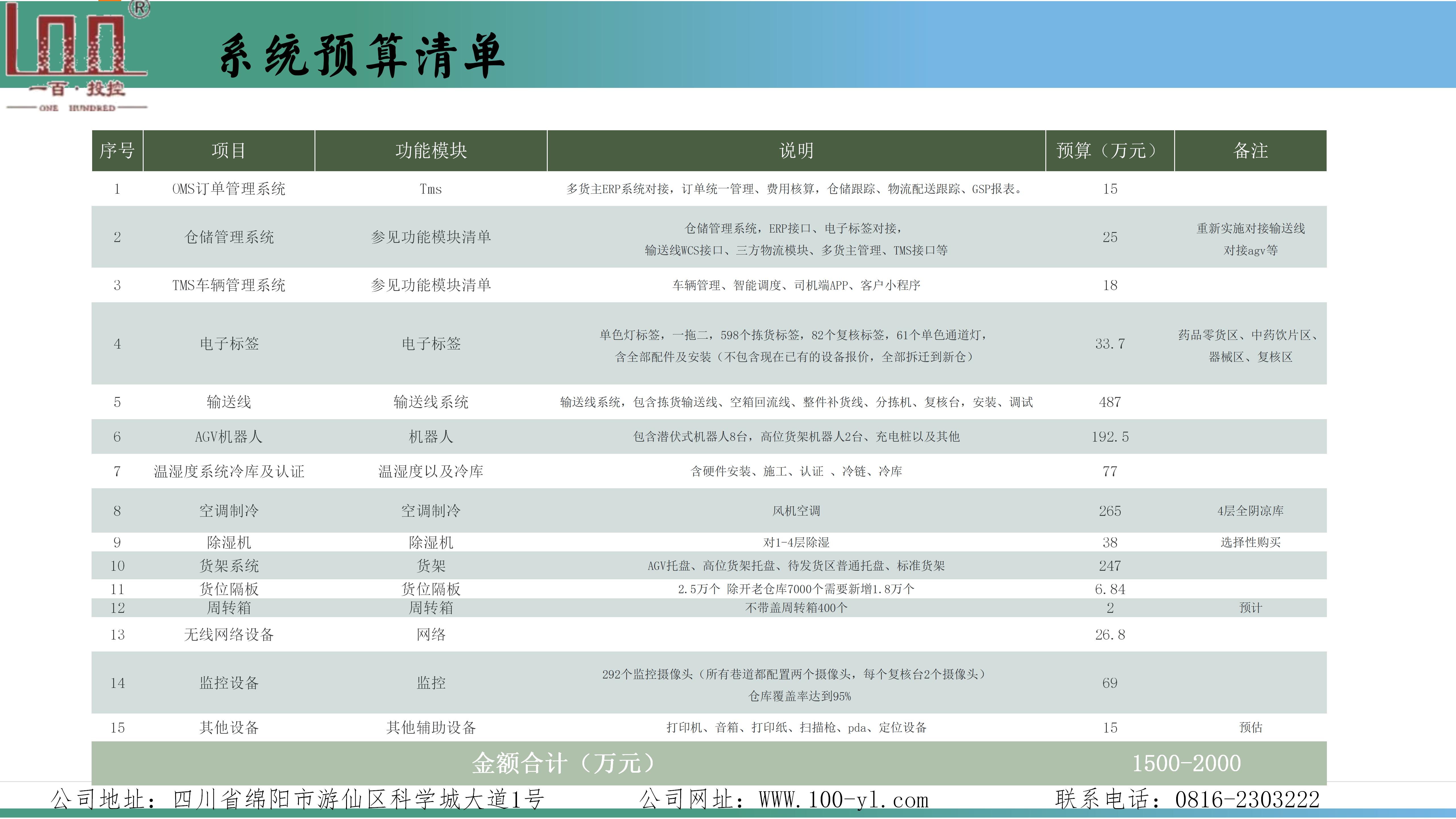Click the 系统预算清单 slide title

(362, 55)
